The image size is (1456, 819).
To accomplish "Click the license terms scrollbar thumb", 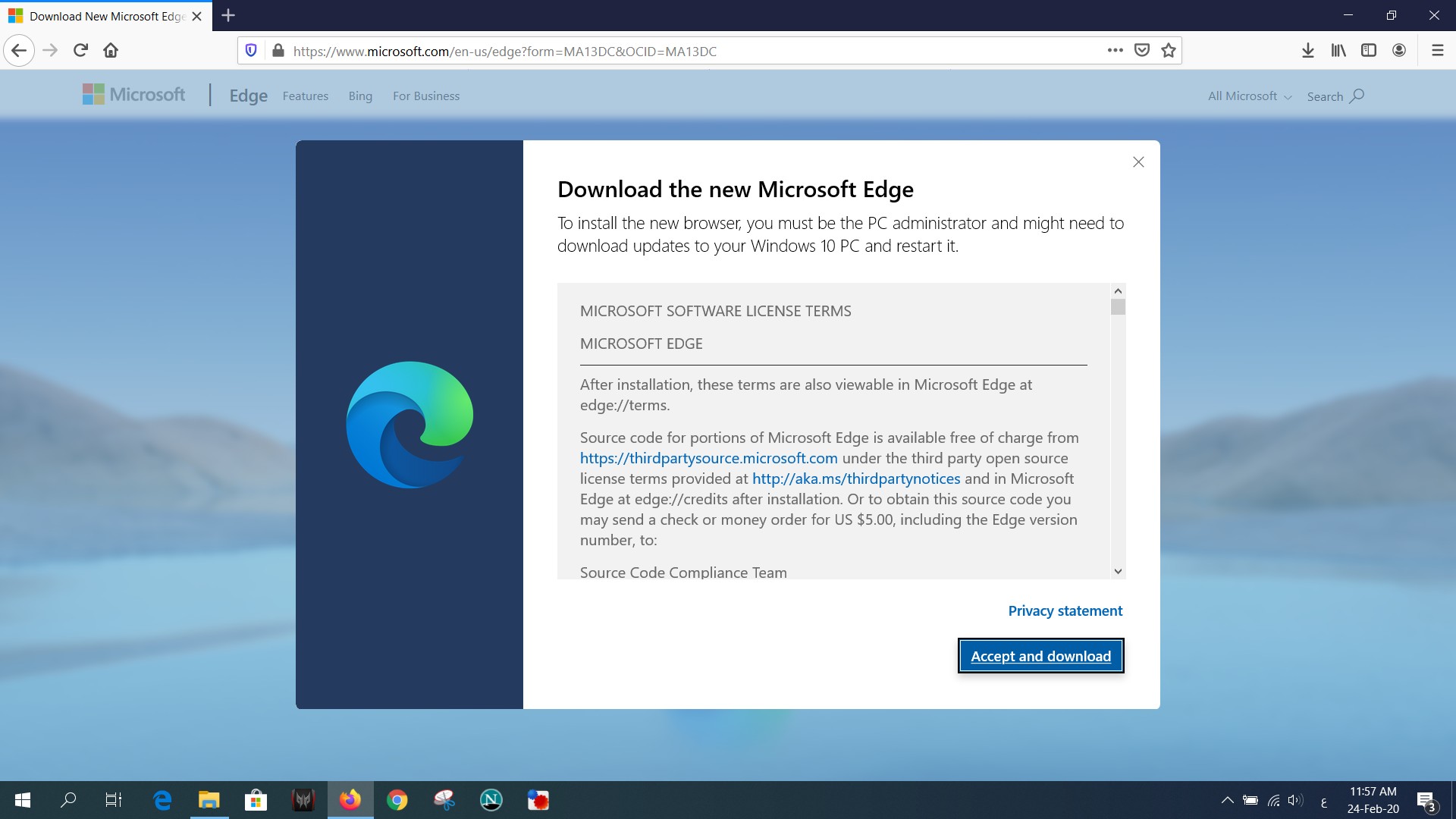I will pyautogui.click(x=1118, y=307).
